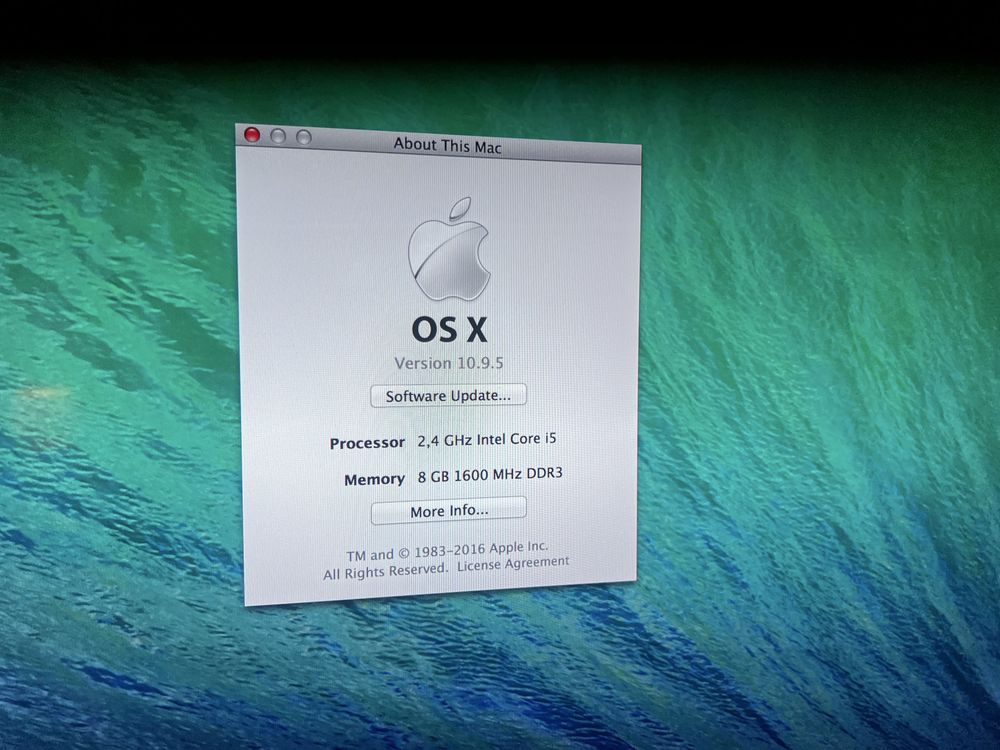Click the 8 GB 1600 MHz DDR3 value
This screenshot has height=750, width=1000.
click(490, 474)
